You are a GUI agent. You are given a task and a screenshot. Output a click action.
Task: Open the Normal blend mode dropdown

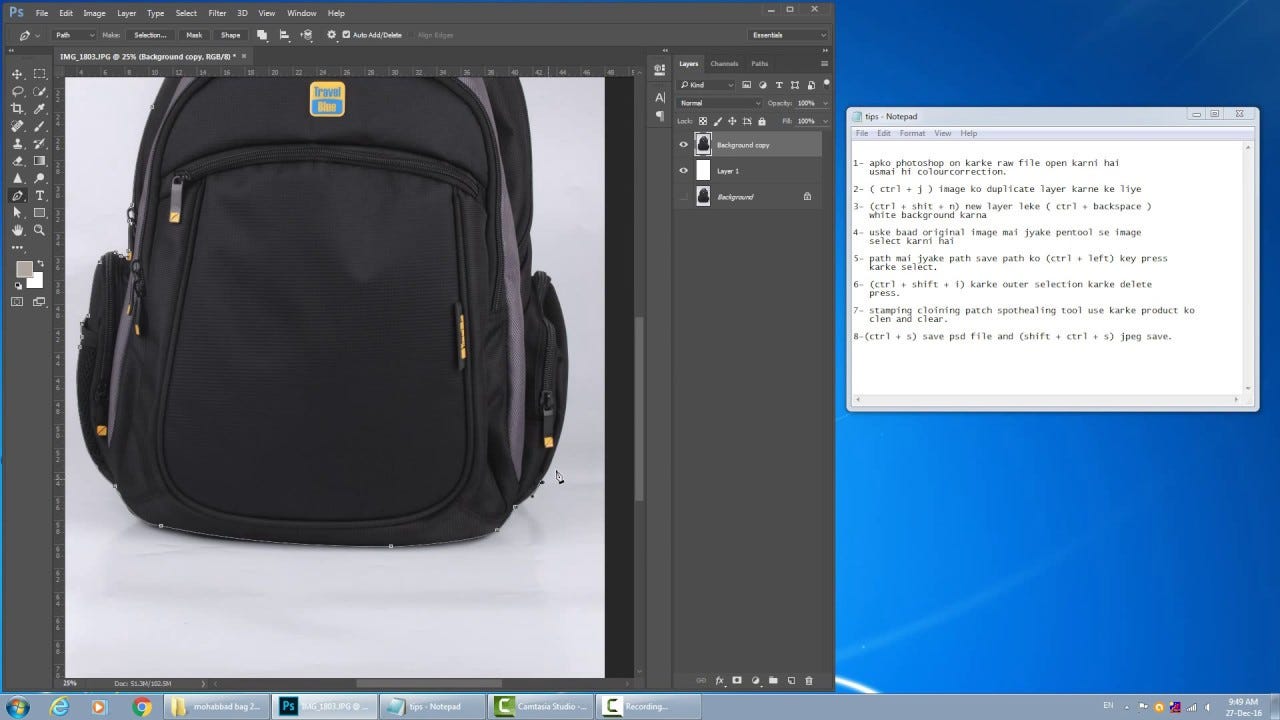coord(719,103)
